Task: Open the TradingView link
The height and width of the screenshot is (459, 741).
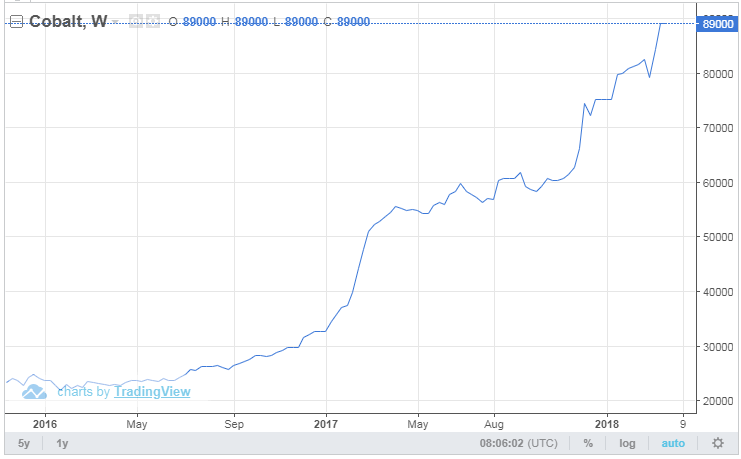Action: (x=152, y=391)
